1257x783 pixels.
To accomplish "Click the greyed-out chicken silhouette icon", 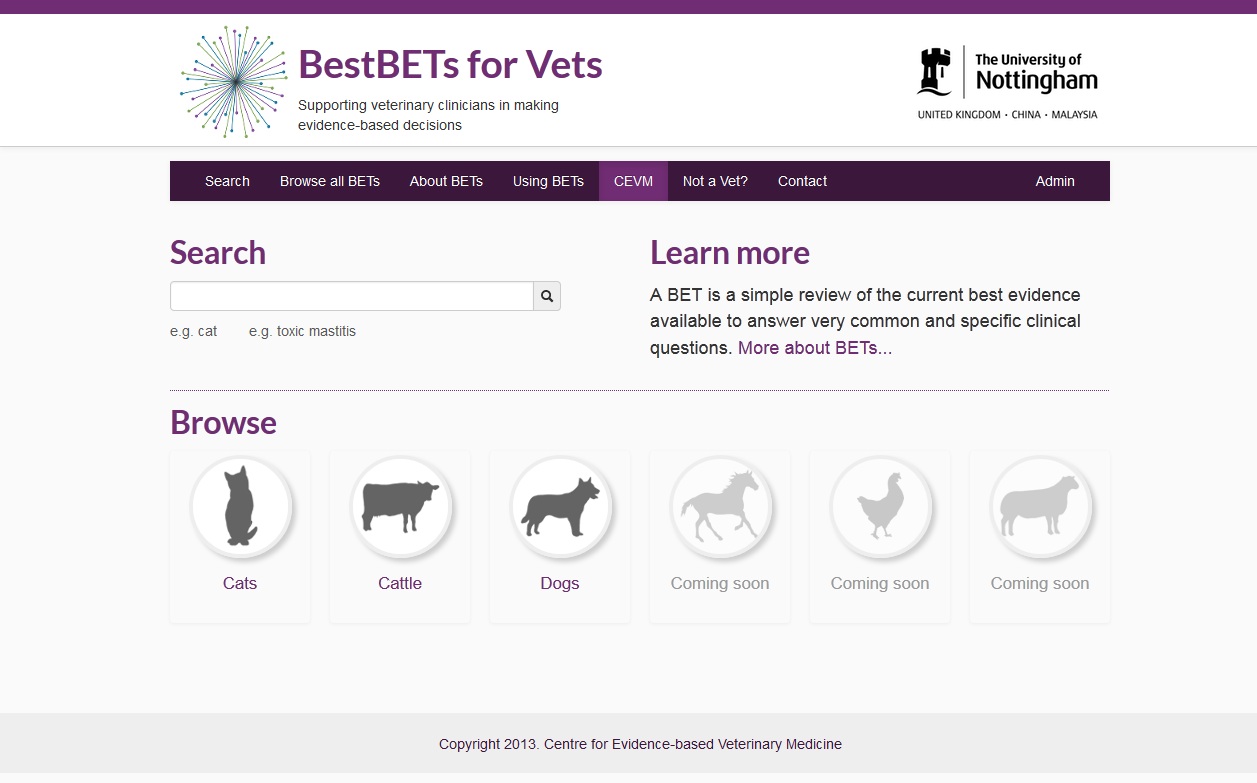I will pos(880,506).
